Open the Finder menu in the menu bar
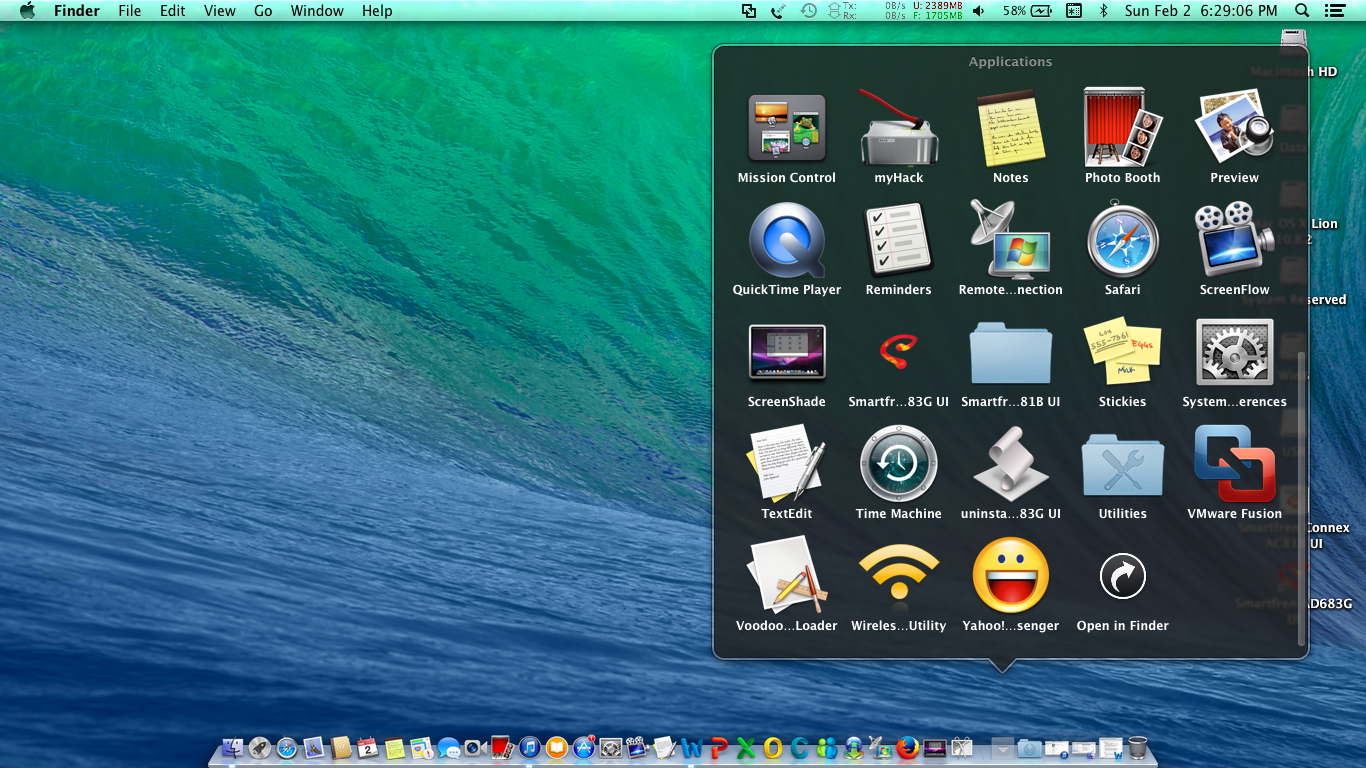The height and width of the screenshot is (768, 1366). tap(76, 11)
